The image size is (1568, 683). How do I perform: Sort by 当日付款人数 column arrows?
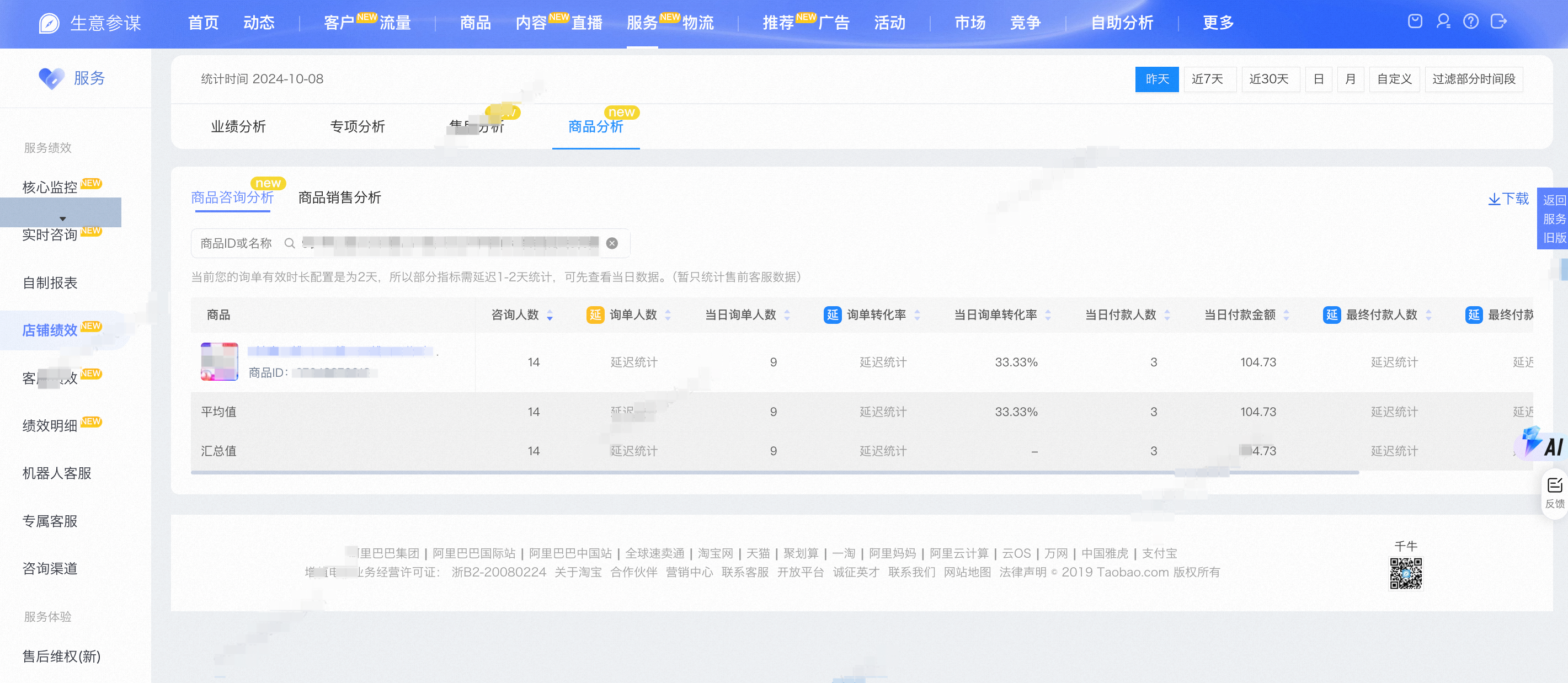(1167, 314)
